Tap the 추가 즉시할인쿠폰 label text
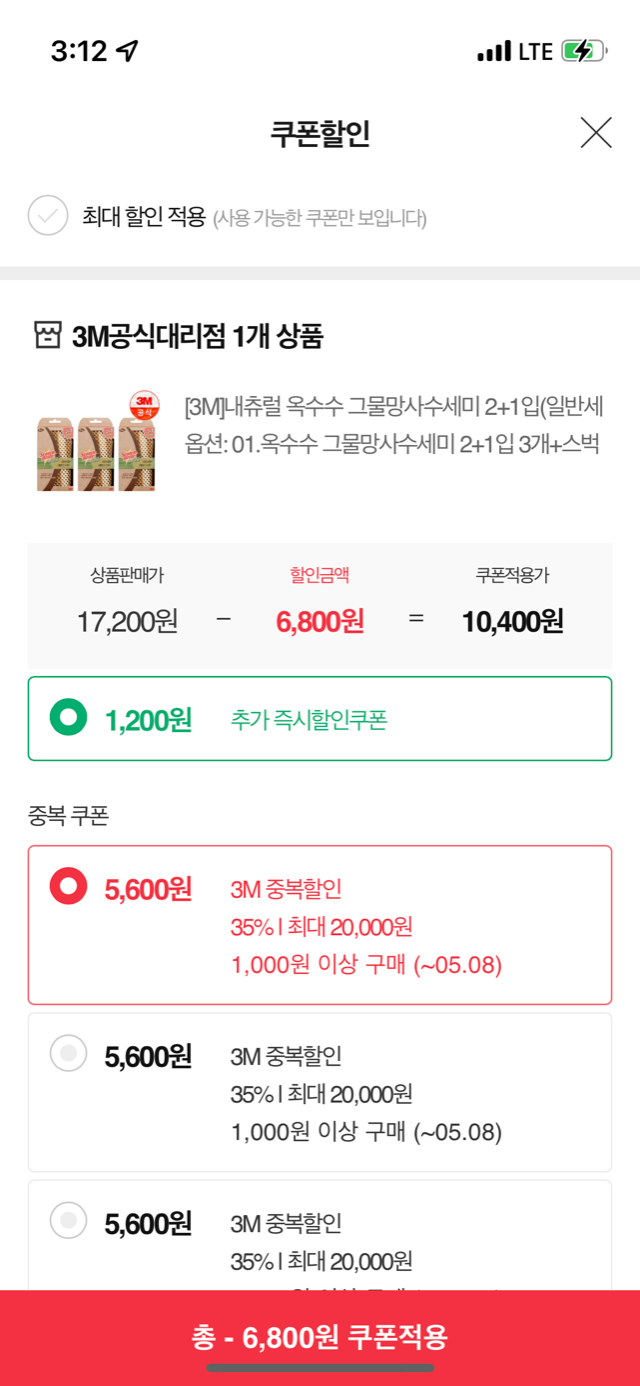 pos(308,720)
